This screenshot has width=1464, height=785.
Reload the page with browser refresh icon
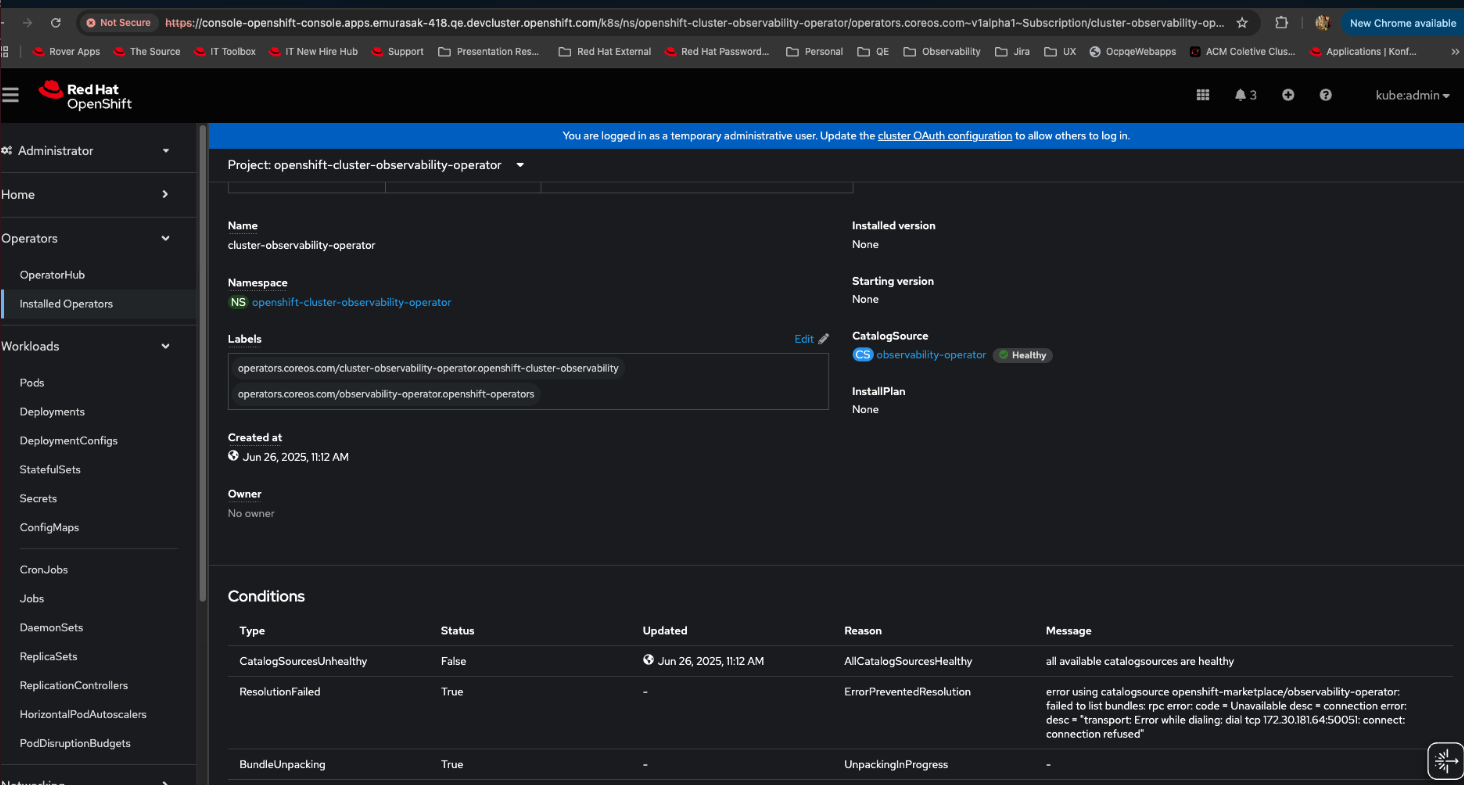click(55, 22)
